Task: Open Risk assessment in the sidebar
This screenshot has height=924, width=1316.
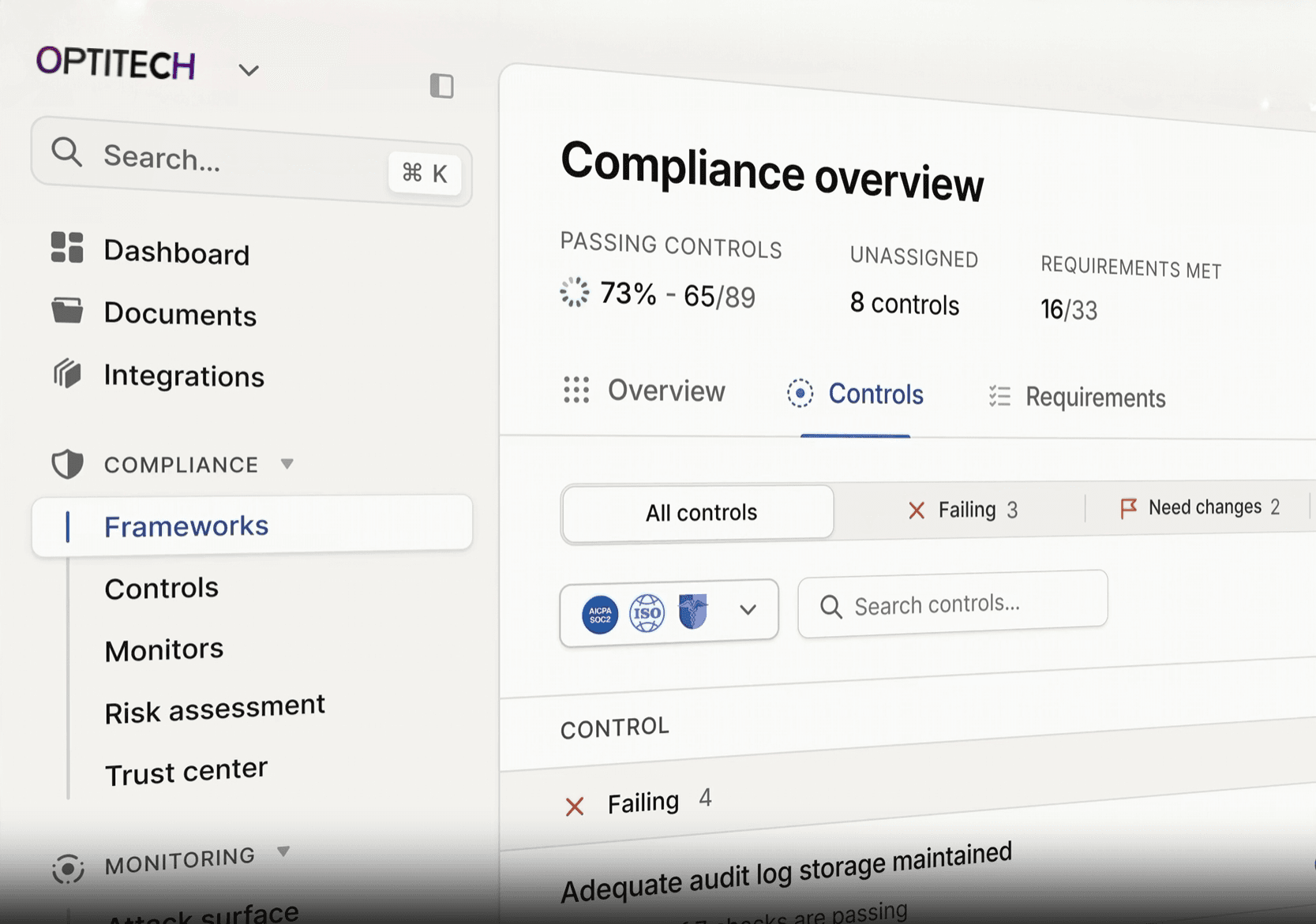Action: 215,708
